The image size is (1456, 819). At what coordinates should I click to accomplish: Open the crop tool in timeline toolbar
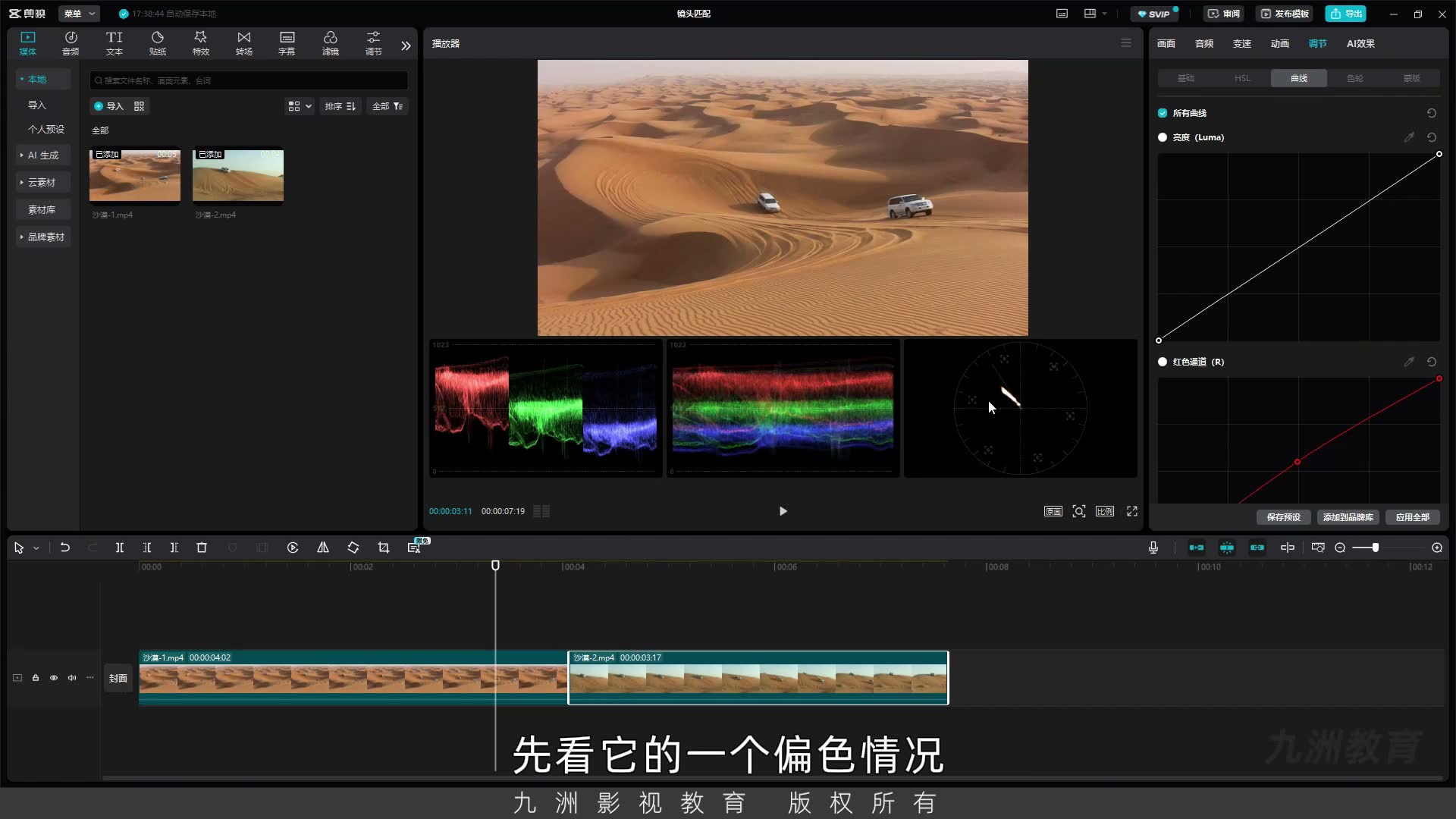(x=384, y=548)
